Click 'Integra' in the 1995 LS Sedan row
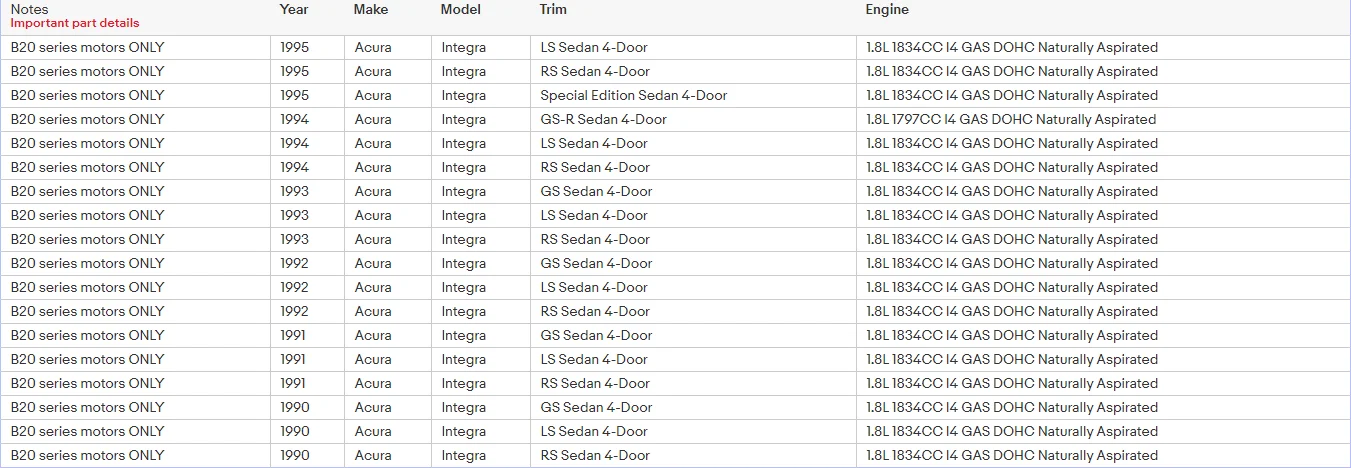This screenshot has height=468, width=1351. [x=464, y=47]
